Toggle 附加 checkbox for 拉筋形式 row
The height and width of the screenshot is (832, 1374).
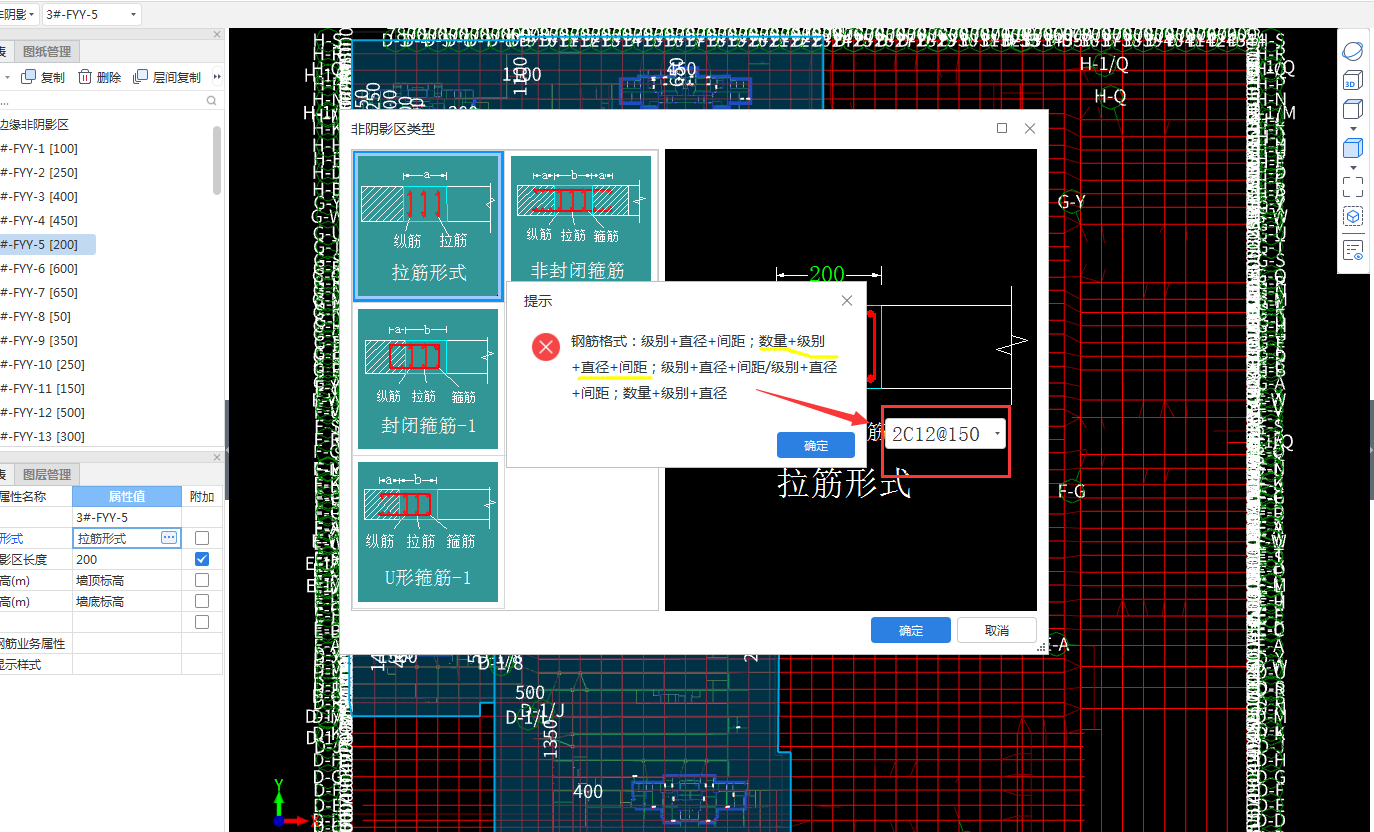202,538
